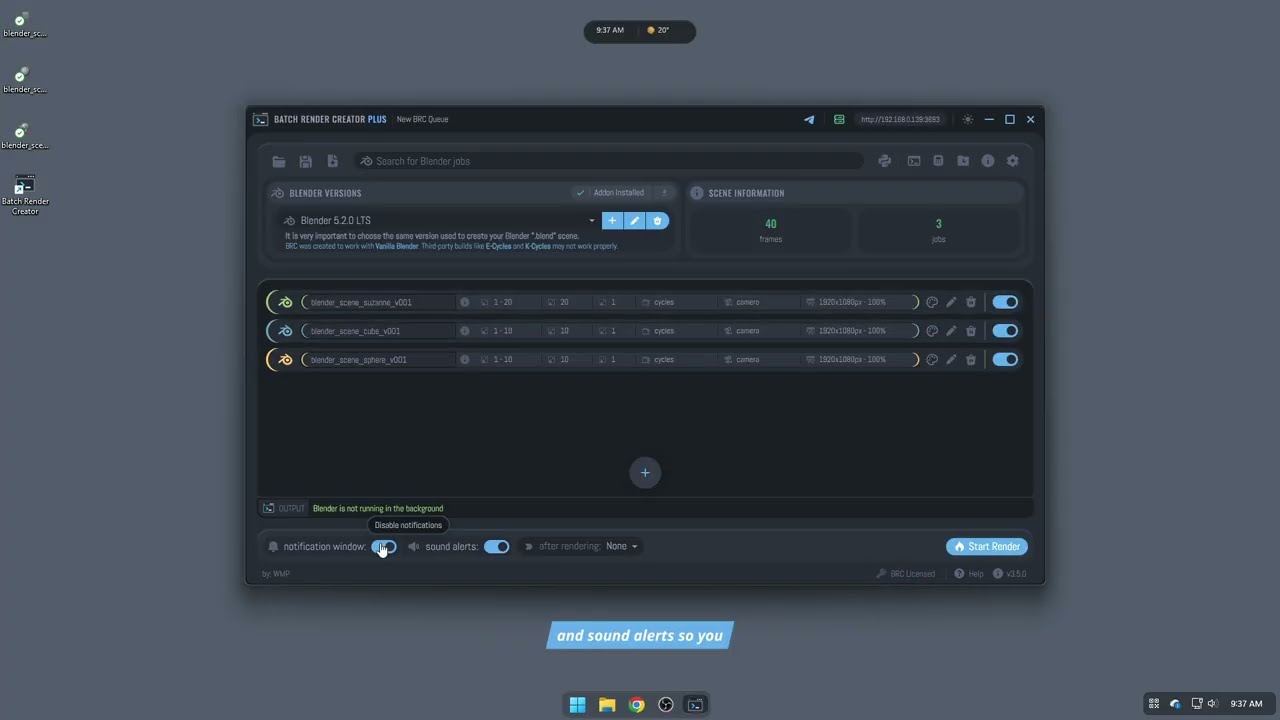Show info for the blender_scene_suzanne_v001 job
This screenshot has height=720, width=1280.
click(464, 302)
